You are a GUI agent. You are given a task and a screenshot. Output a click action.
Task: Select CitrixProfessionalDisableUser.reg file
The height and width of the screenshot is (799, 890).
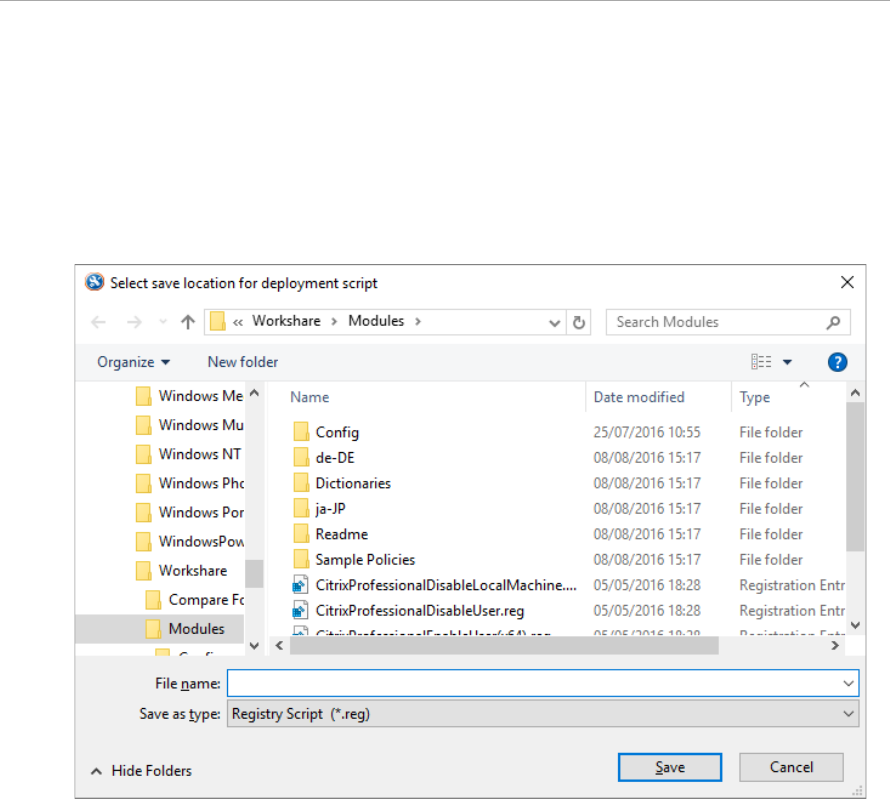[x=408, y=611]
